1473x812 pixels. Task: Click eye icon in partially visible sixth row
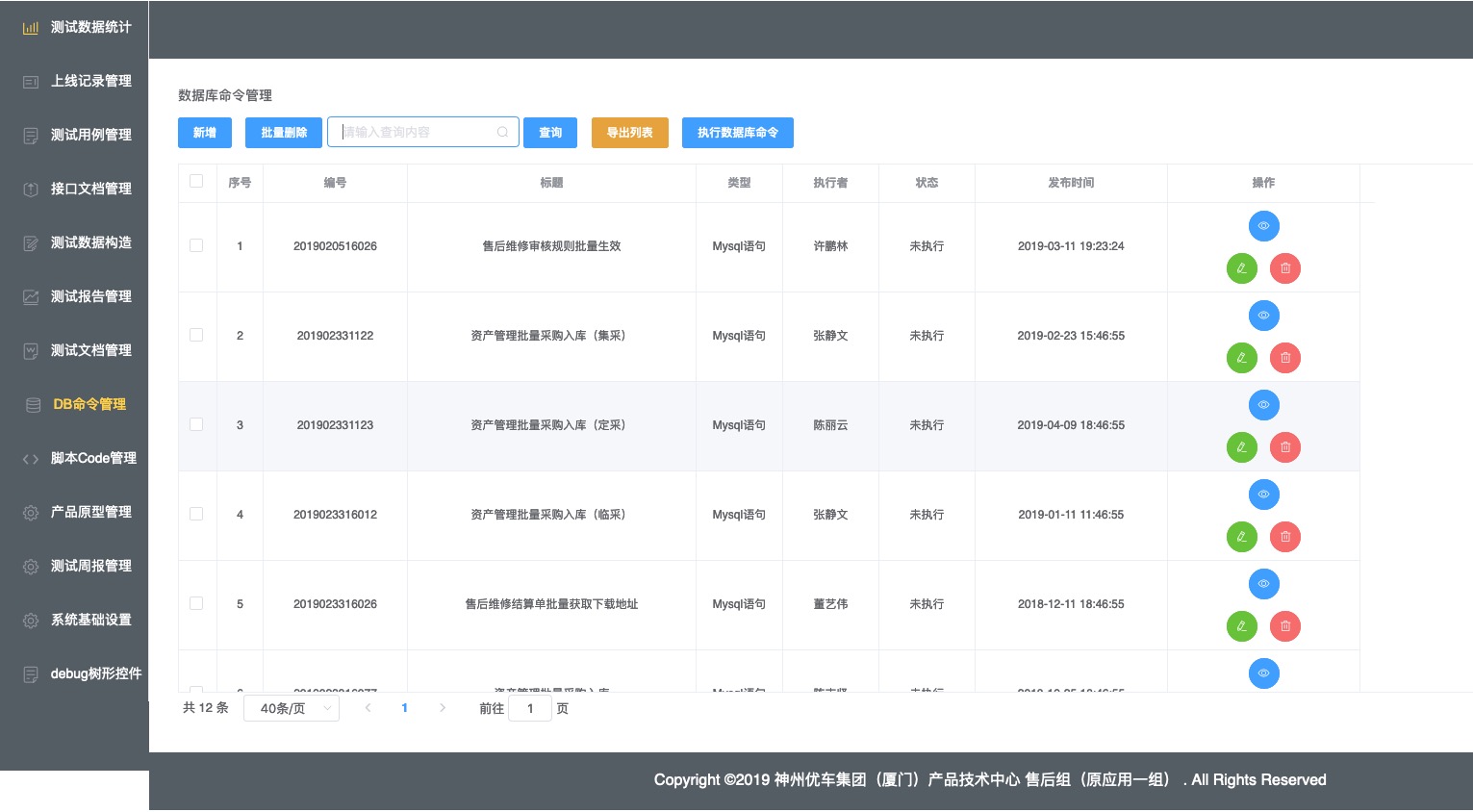(1263, 673)
